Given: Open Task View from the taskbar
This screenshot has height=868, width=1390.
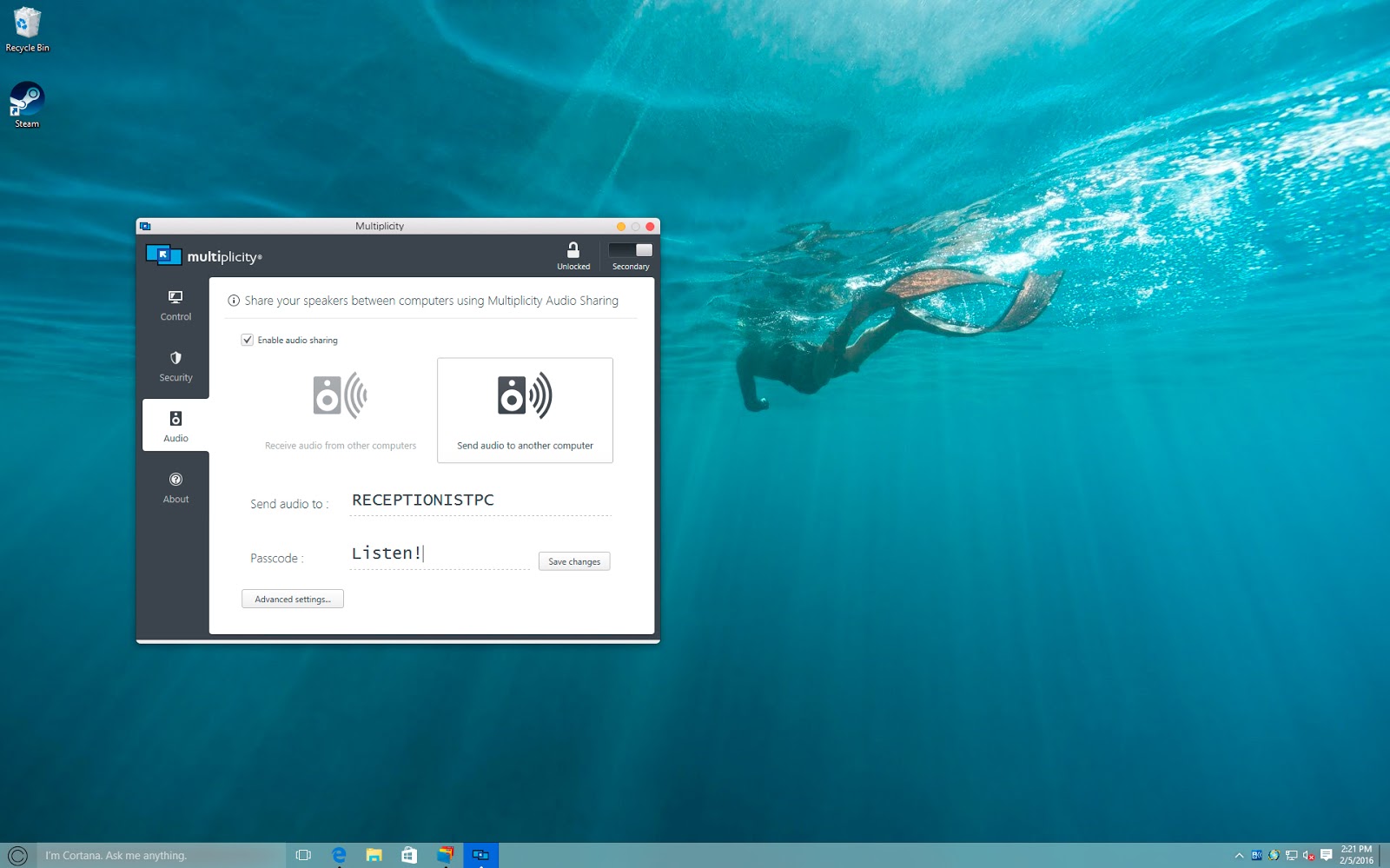Looking at the screenshot, I should [x=303, y=855].
